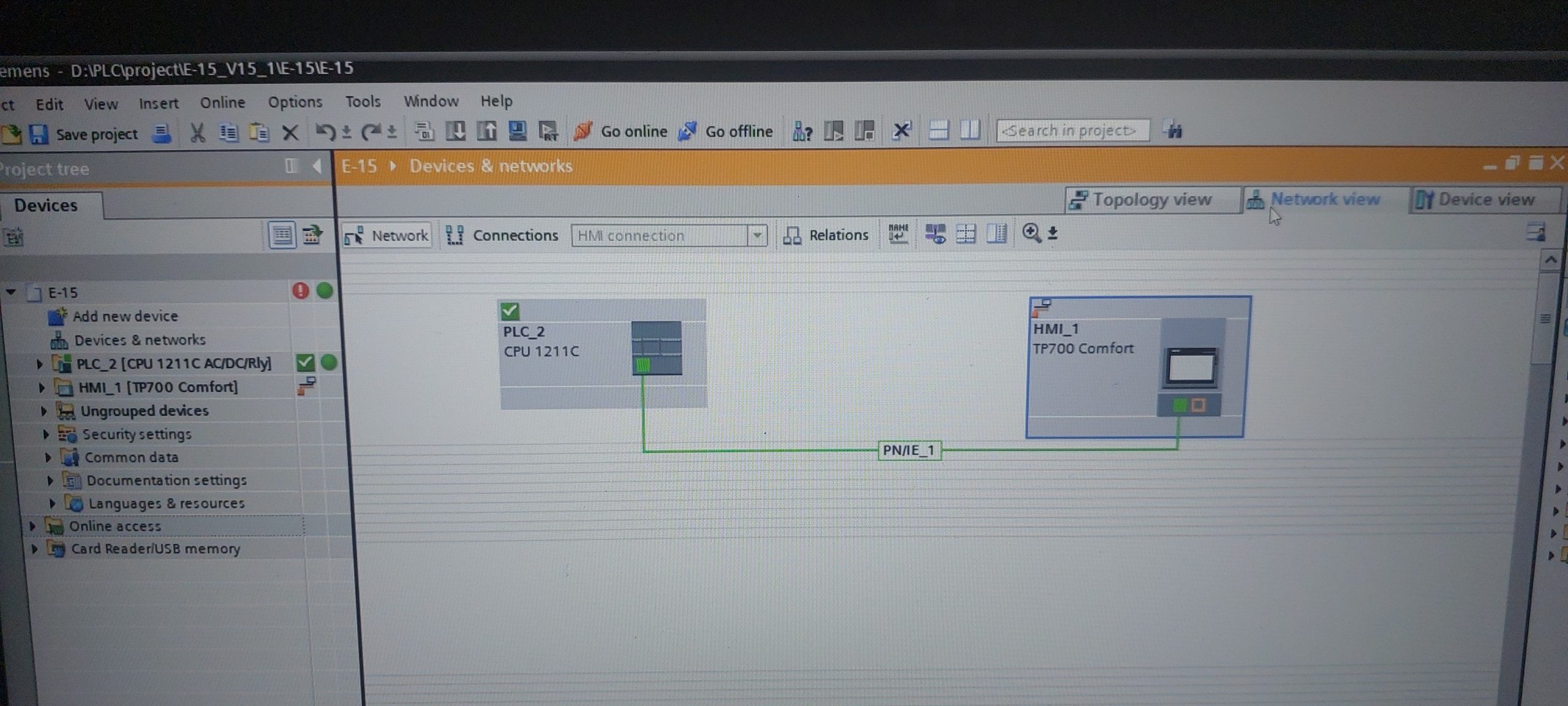The image size is (1568, 706).
Task: Toggle the project tree view icon beside overview
Action: coord(312,235)
